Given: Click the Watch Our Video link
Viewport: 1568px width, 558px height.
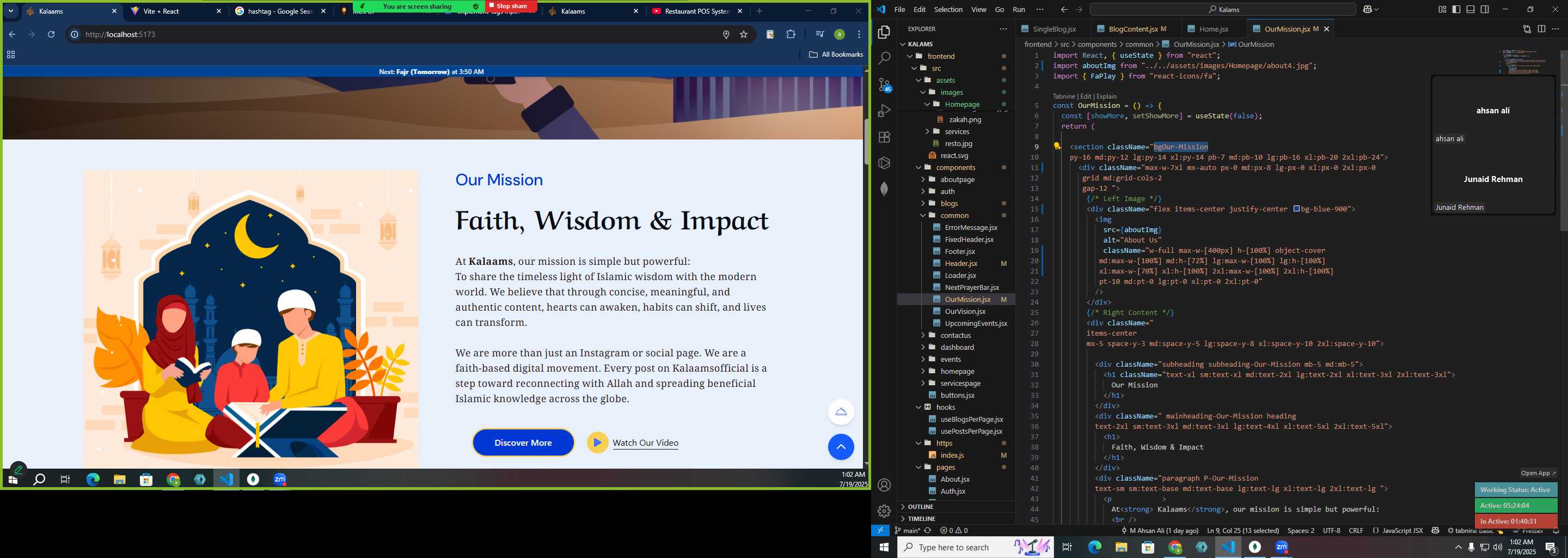Looking at the screenshot, I should (x=645, y=443).
